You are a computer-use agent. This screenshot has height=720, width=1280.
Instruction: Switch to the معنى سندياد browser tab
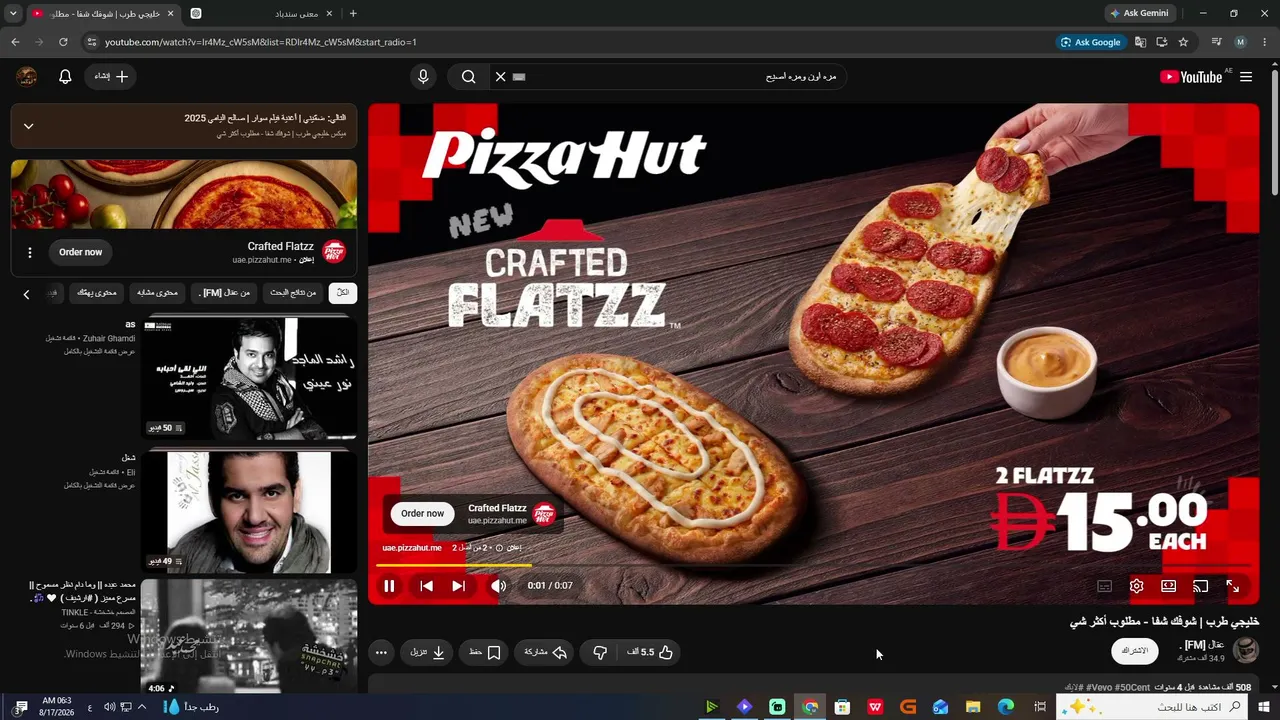point(263,13)
